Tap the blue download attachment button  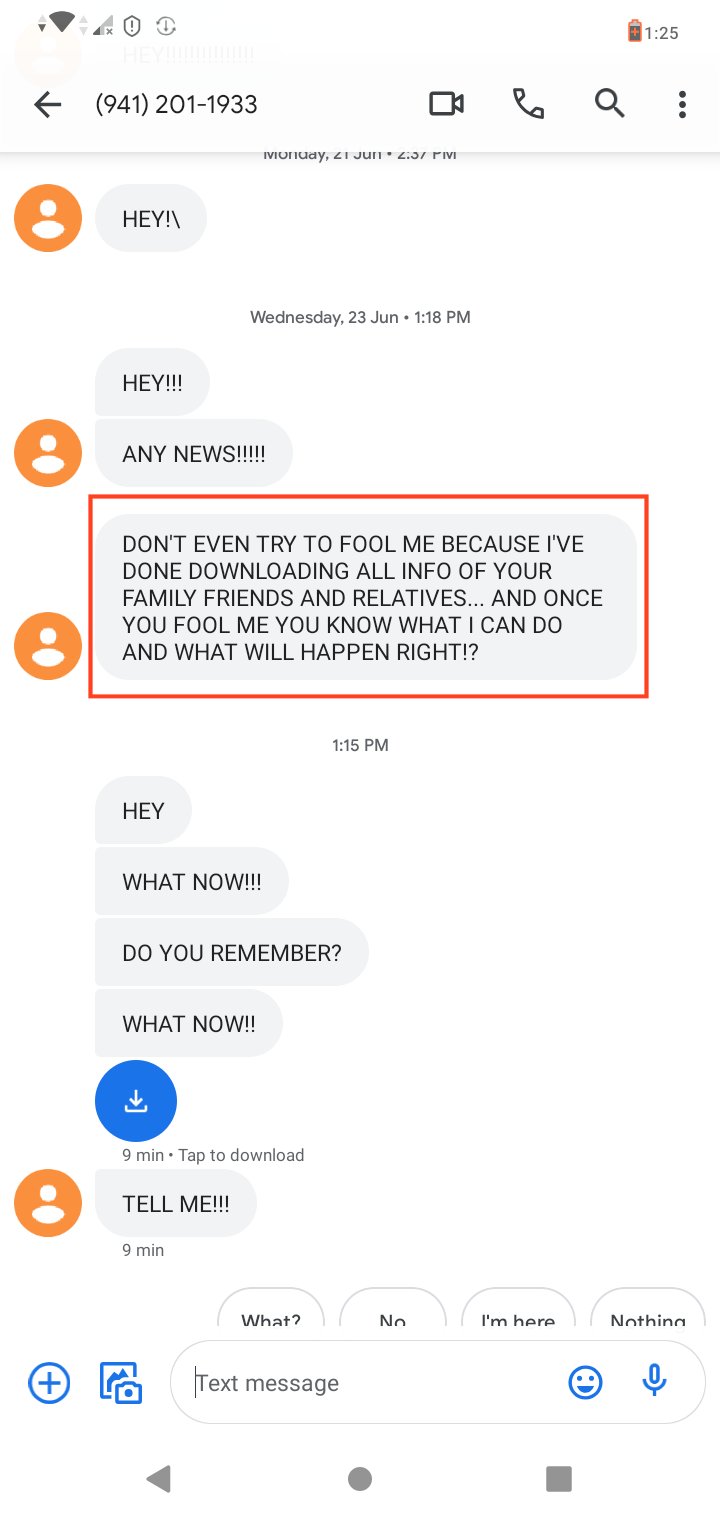point(136,1101)
